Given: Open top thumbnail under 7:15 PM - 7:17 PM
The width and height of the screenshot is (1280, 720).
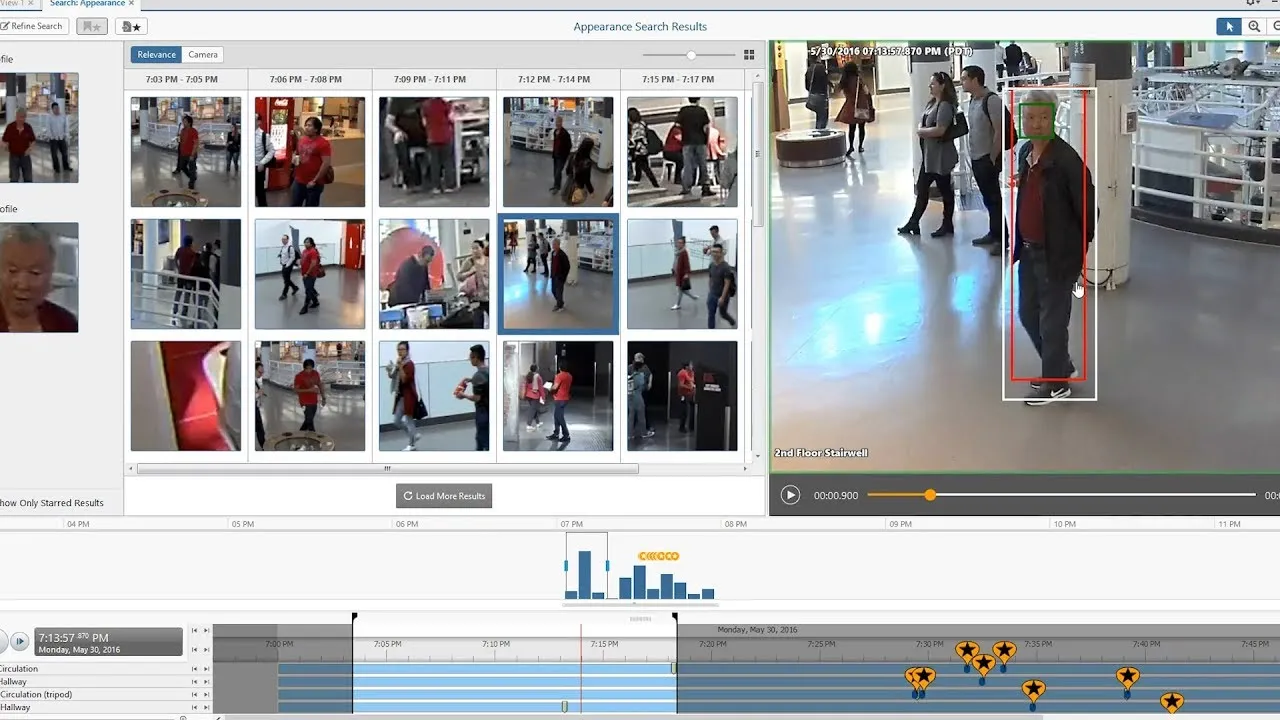Looking at the screenshot, I should pyautogui.click(x=682, y=152).
